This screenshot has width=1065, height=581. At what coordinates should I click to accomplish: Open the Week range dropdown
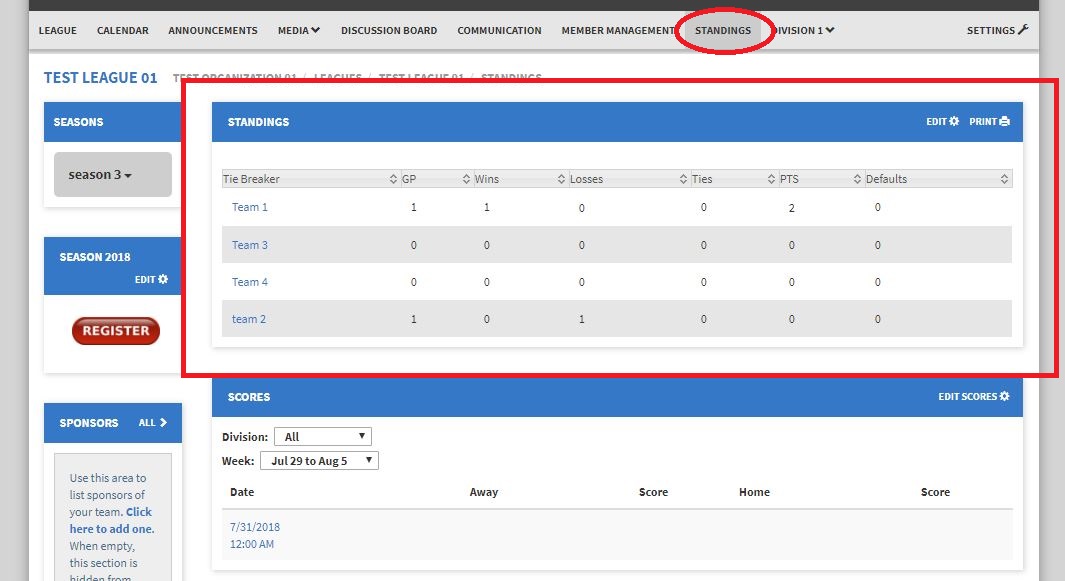tap(319, 461)
